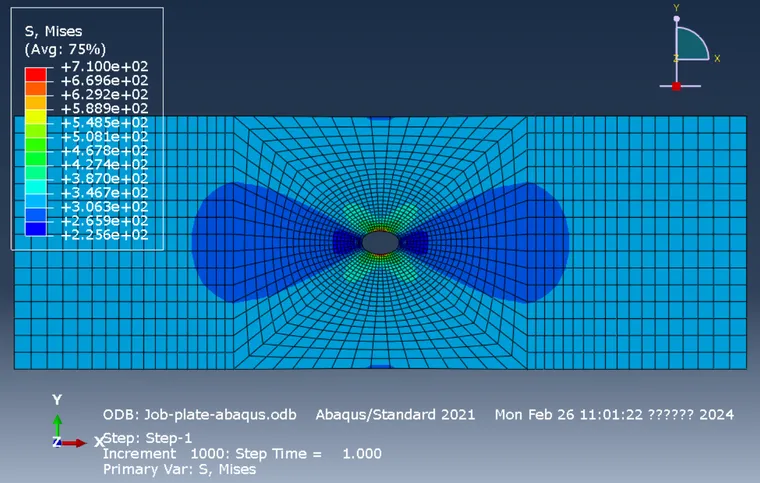Click the Increment 1000 step time line
The height and width of the screenshot is (483, 760).
pyautogui.click(x=242, y=454)
